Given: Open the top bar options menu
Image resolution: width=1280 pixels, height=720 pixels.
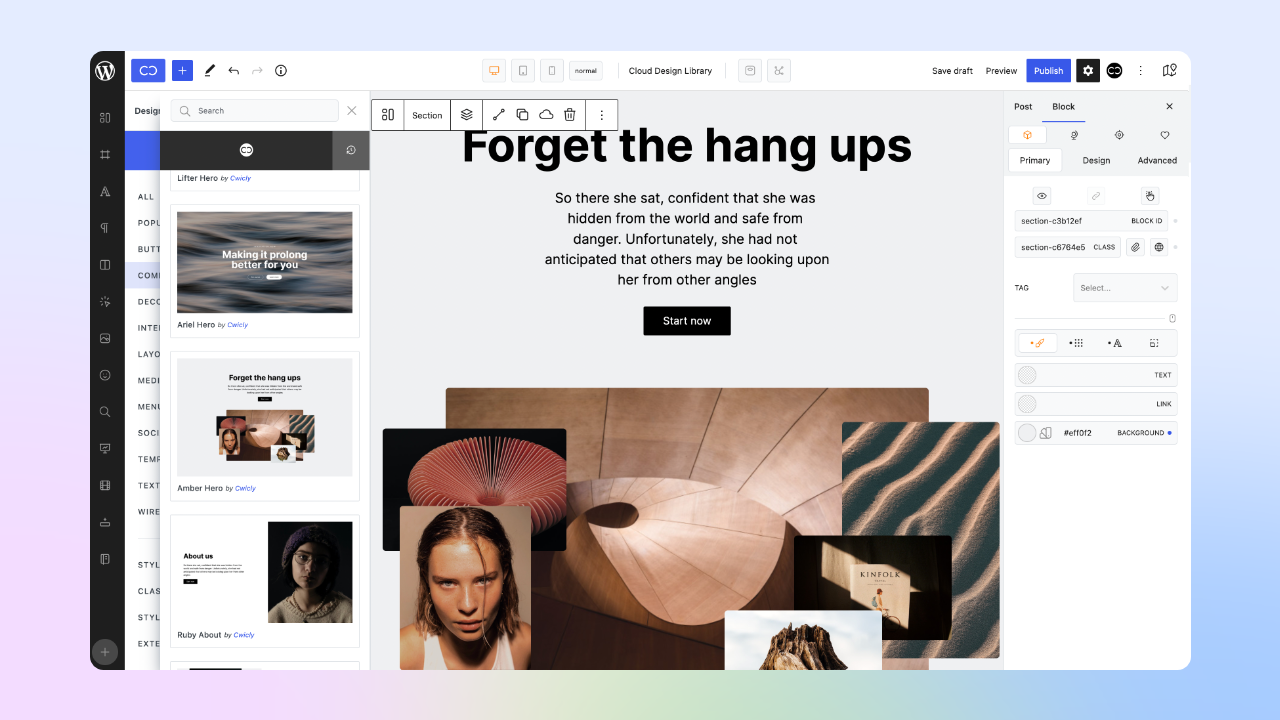Looking at the screenshot, I should pyautogui.click(x=1141, y=71).
